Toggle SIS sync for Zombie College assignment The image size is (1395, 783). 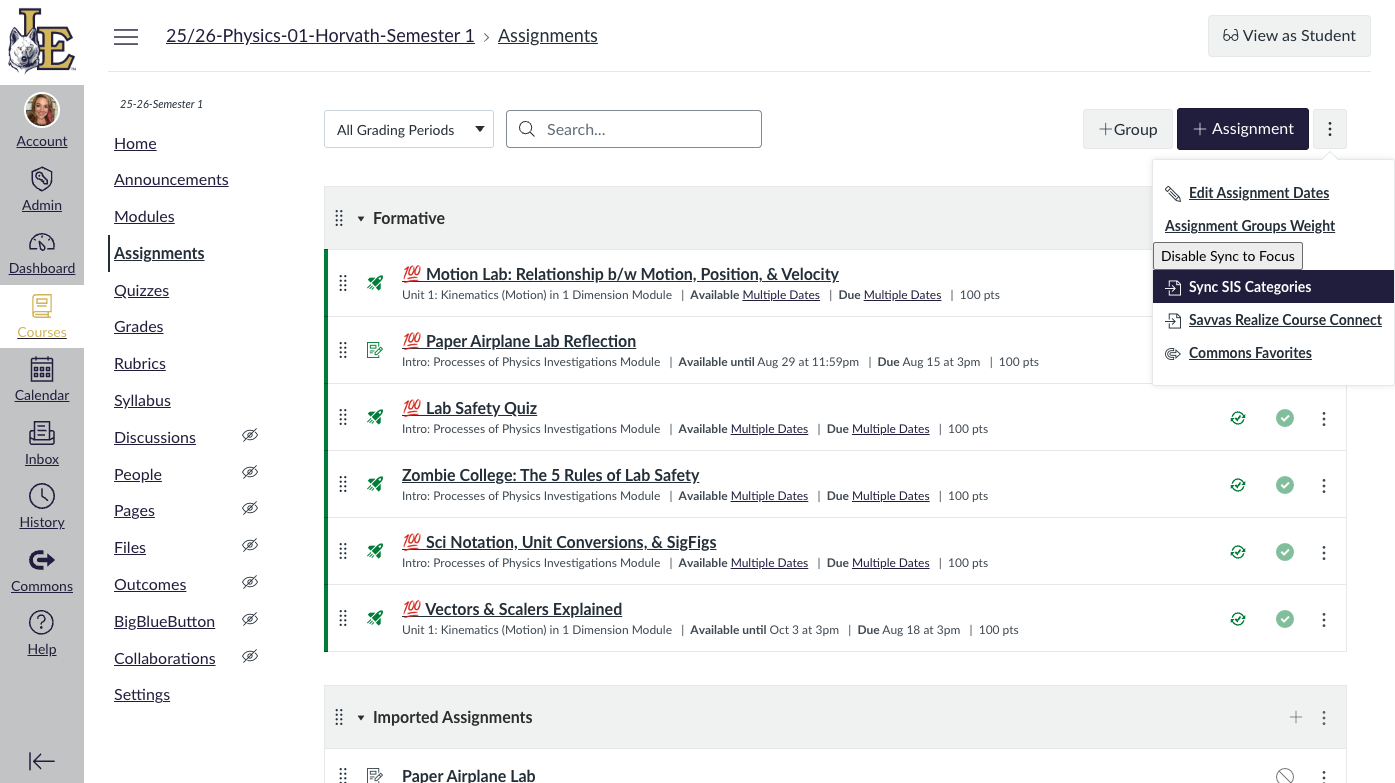pos(1238,485)
